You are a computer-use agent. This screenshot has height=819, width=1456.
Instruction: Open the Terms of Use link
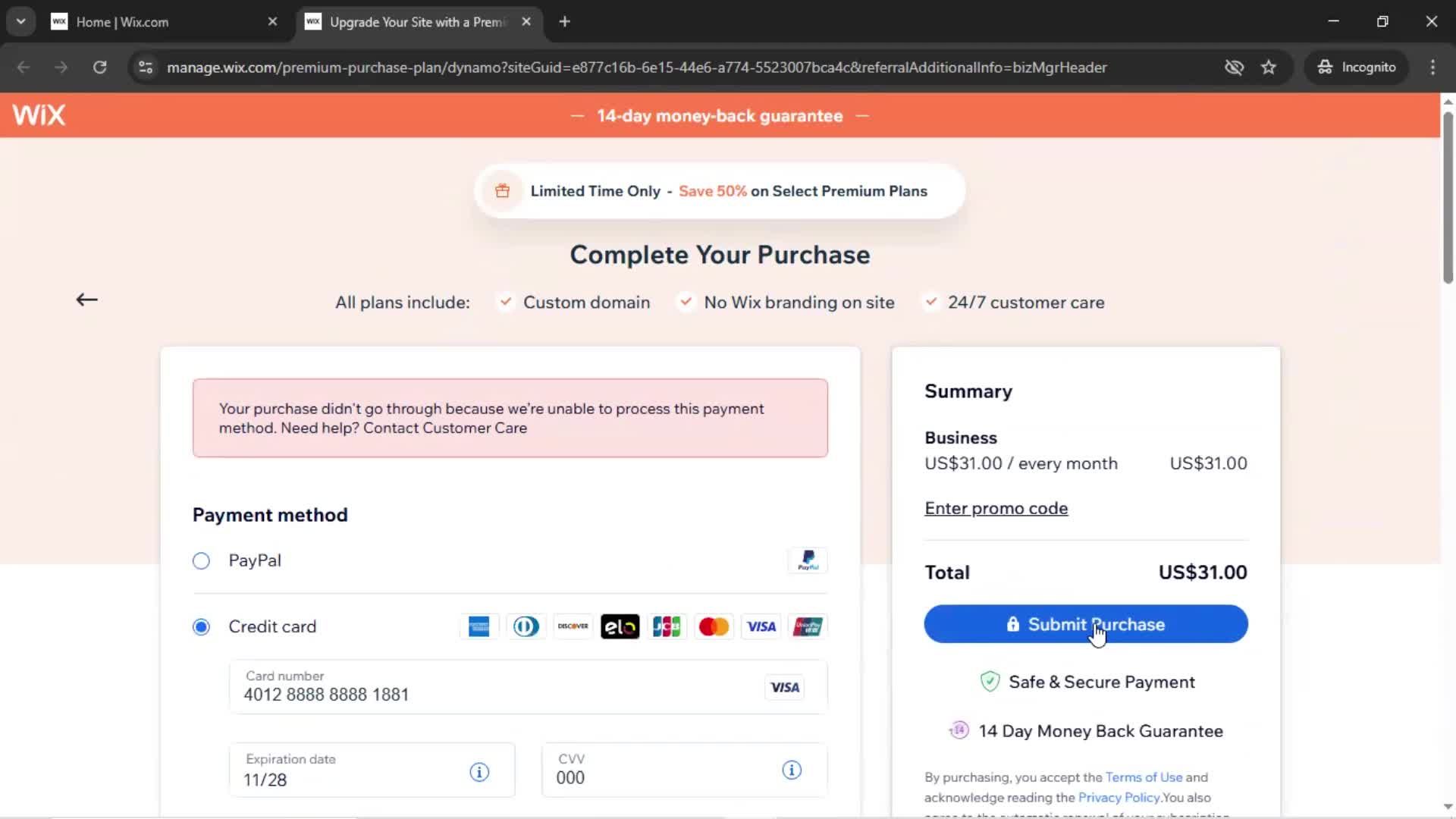(1144, 777)
